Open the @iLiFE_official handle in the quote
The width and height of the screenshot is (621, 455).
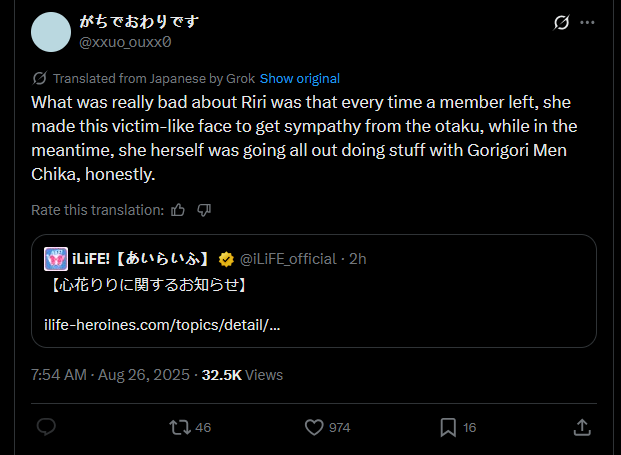click(288, 259)
